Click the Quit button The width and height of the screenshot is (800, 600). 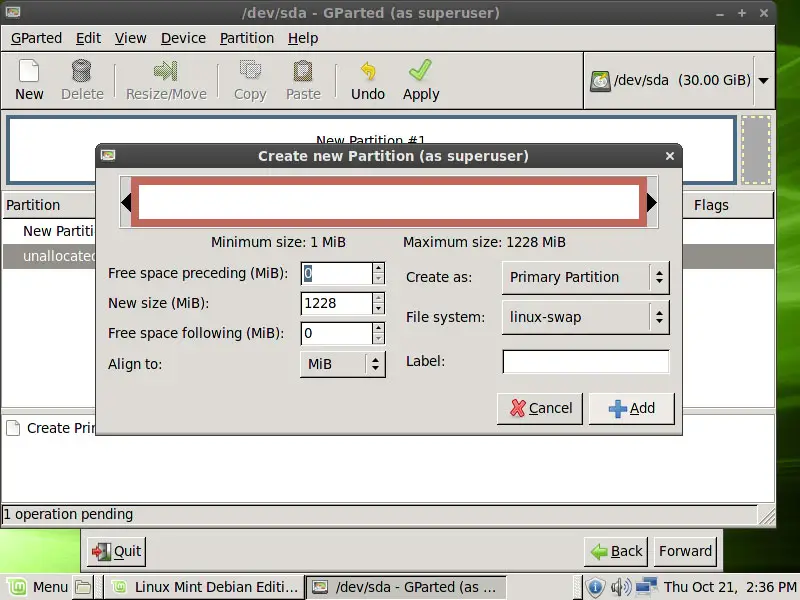tap(116, 552)
